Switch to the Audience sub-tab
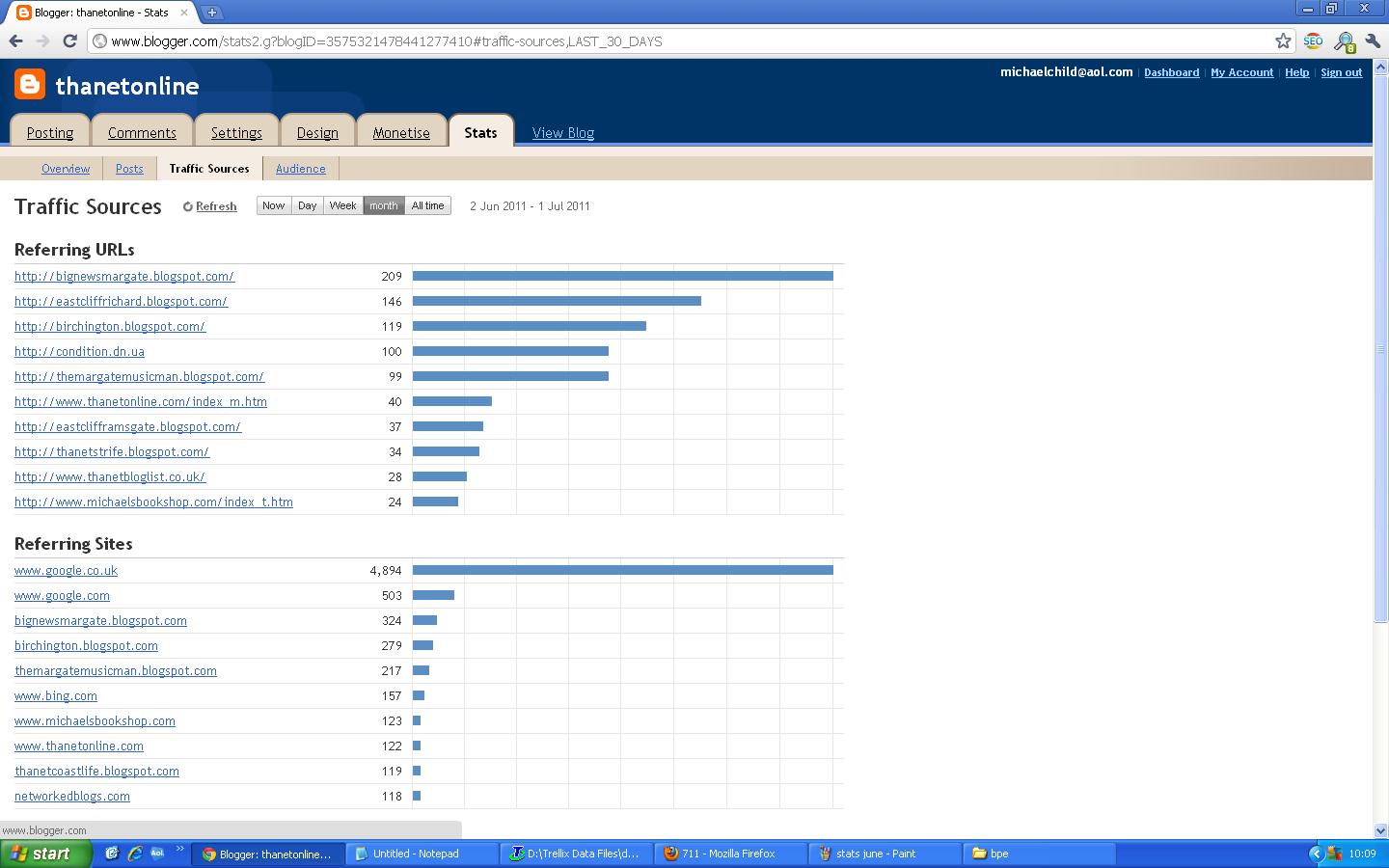1389x868 pixels. 301,169
